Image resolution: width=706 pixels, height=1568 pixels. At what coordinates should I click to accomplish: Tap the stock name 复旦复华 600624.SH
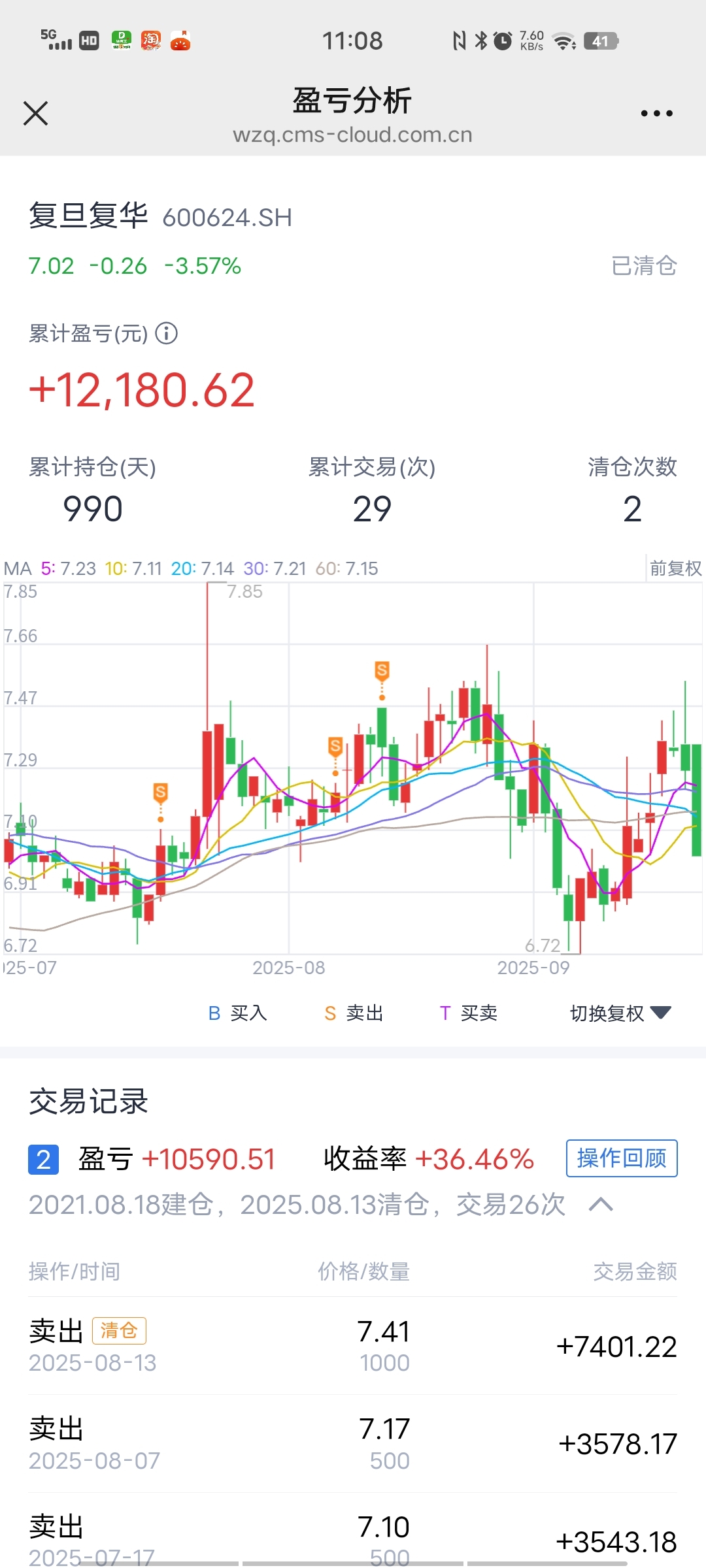pos(160,216)
